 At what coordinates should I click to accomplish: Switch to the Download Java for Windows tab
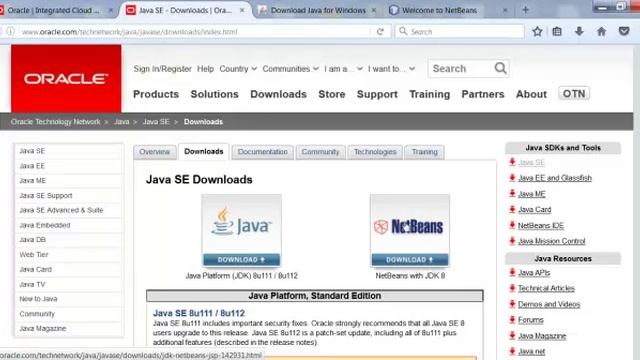click(318, 10)
